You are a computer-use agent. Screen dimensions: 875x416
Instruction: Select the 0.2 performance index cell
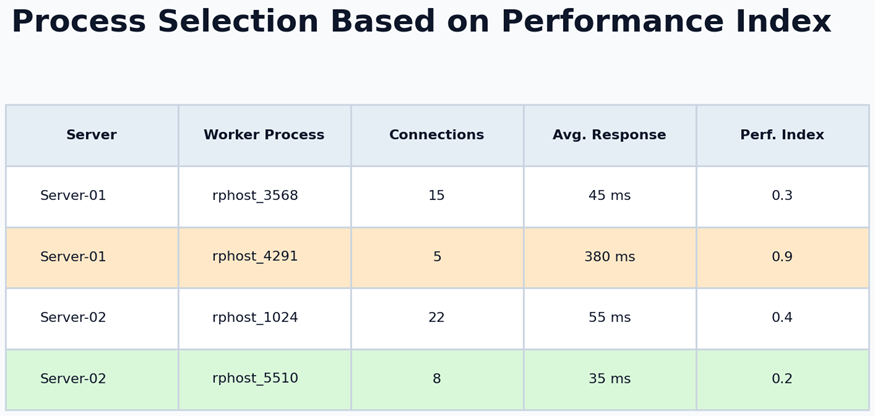tap(782, 379)
